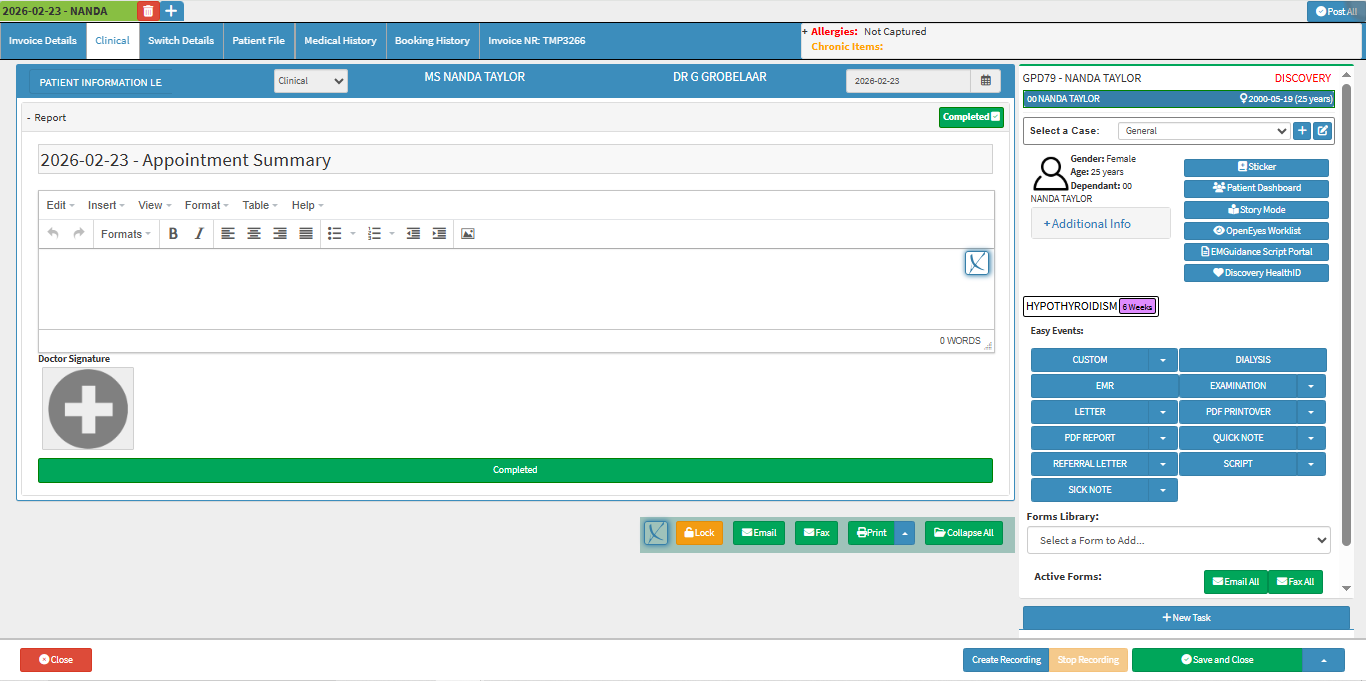Expand the Save and Close options arrow

pos(1324,660)
